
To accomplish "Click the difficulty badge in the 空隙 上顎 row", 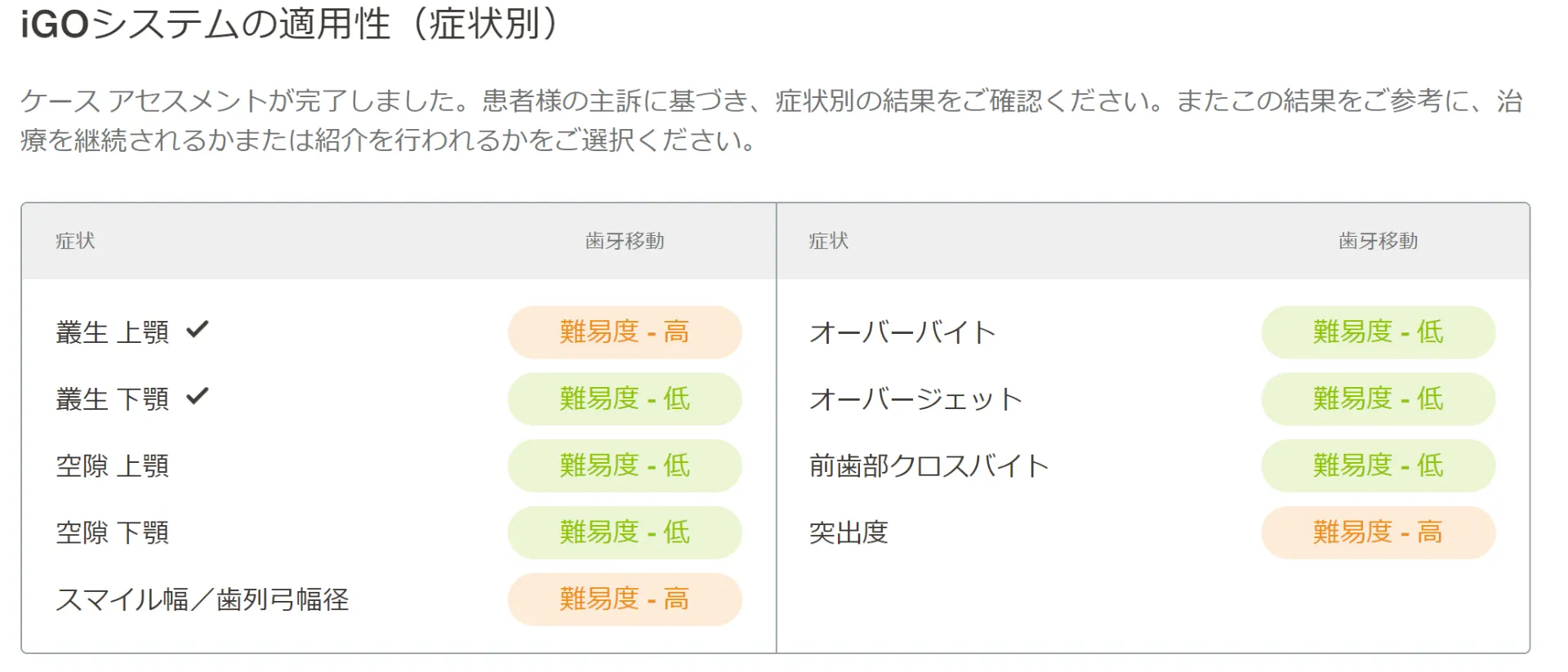I will [625, 466].
